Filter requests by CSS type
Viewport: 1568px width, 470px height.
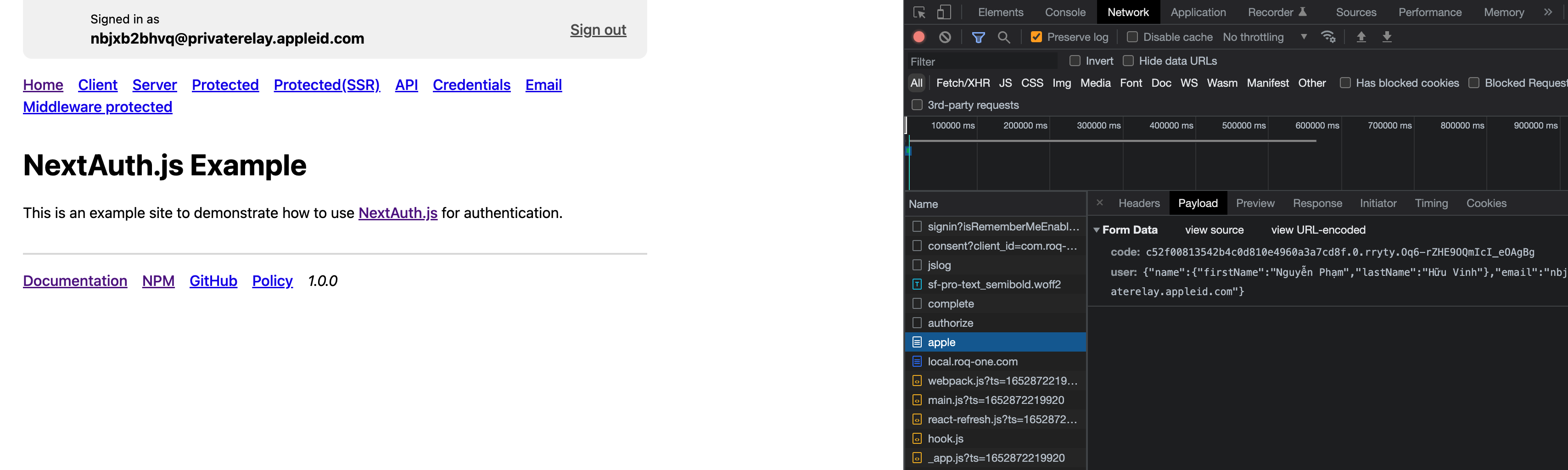pyautogui.click(x=1032, y=83)
